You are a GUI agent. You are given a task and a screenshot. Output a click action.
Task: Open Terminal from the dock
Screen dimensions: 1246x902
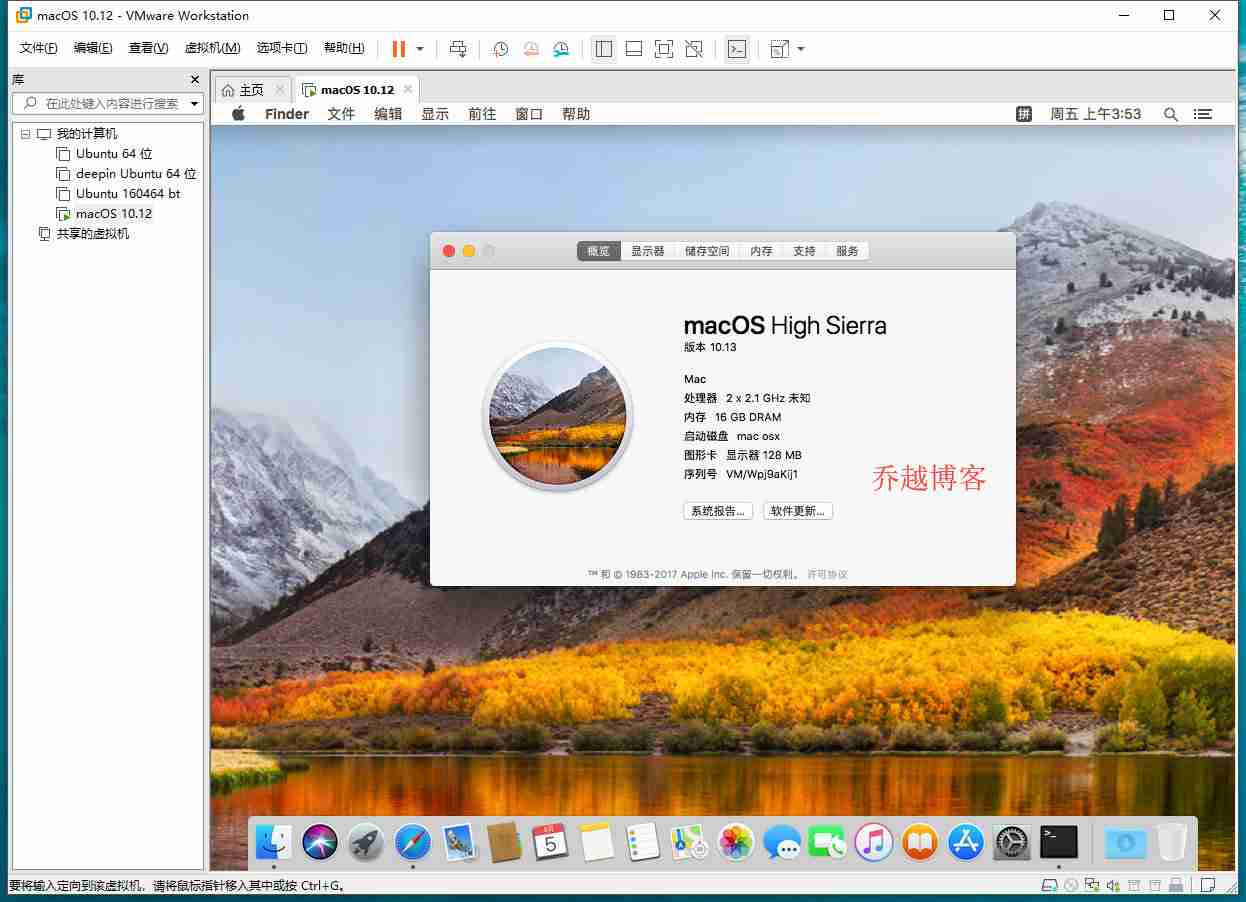[1059, 843]
